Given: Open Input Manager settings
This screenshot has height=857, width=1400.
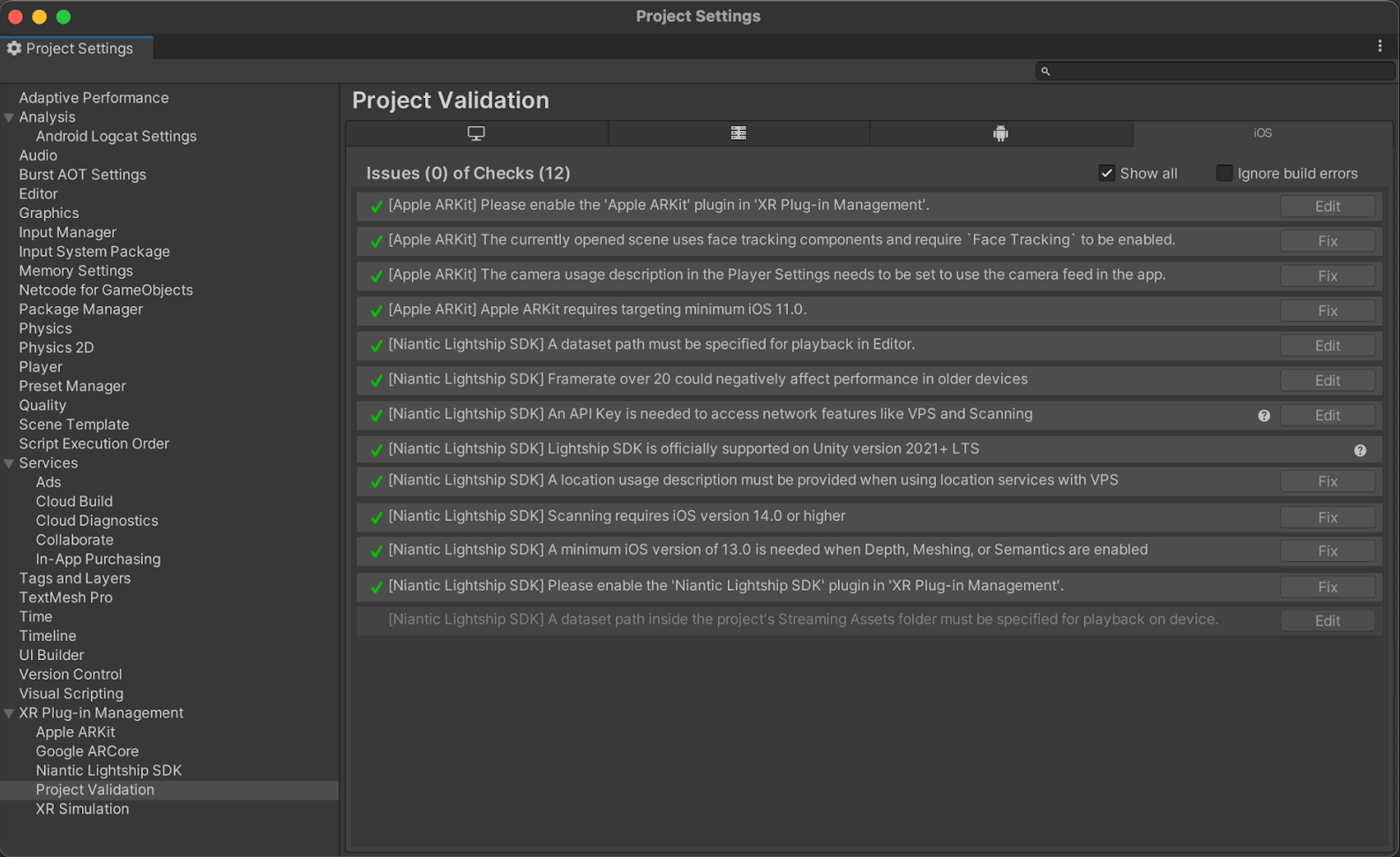Looking at the screenshot, I should [x=67, y=232].
